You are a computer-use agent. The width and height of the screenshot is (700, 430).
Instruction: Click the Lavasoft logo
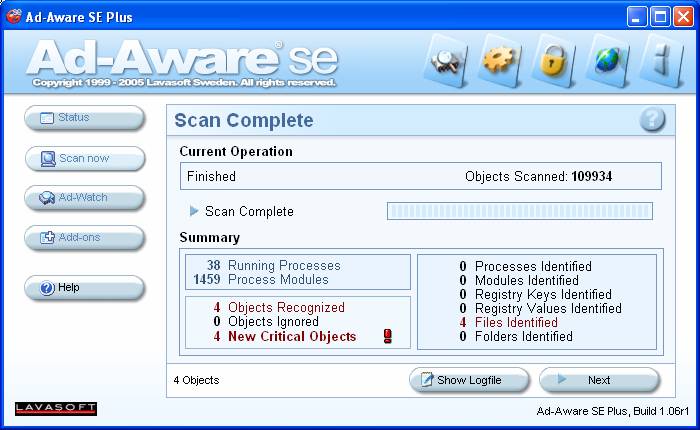click(56, 408)
